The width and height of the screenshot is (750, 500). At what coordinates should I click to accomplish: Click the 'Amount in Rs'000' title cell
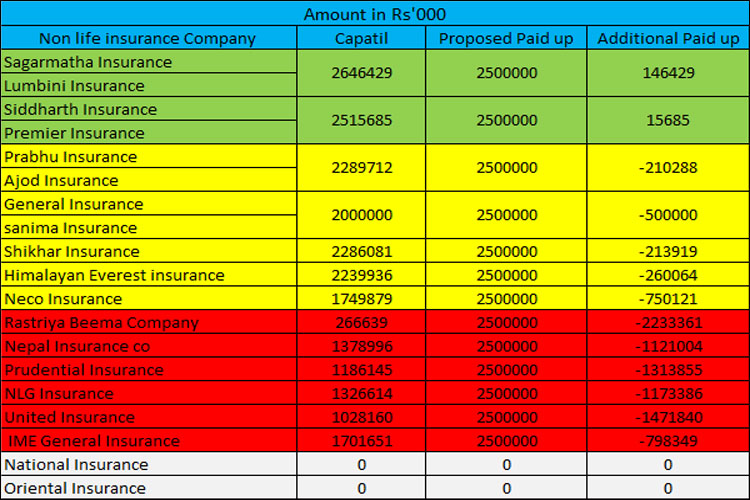374,13
